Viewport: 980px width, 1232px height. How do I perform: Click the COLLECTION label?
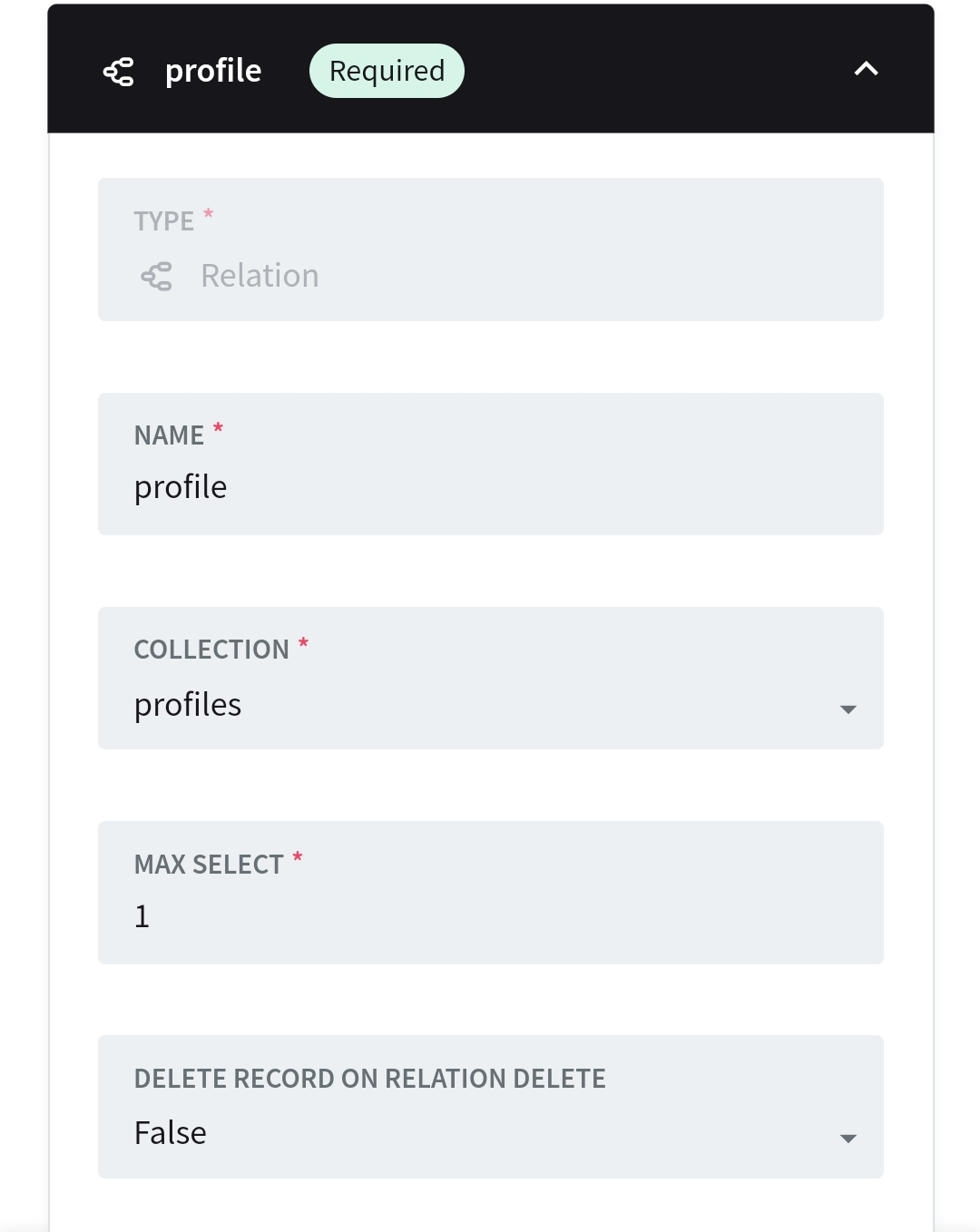[x=211, y=650]
